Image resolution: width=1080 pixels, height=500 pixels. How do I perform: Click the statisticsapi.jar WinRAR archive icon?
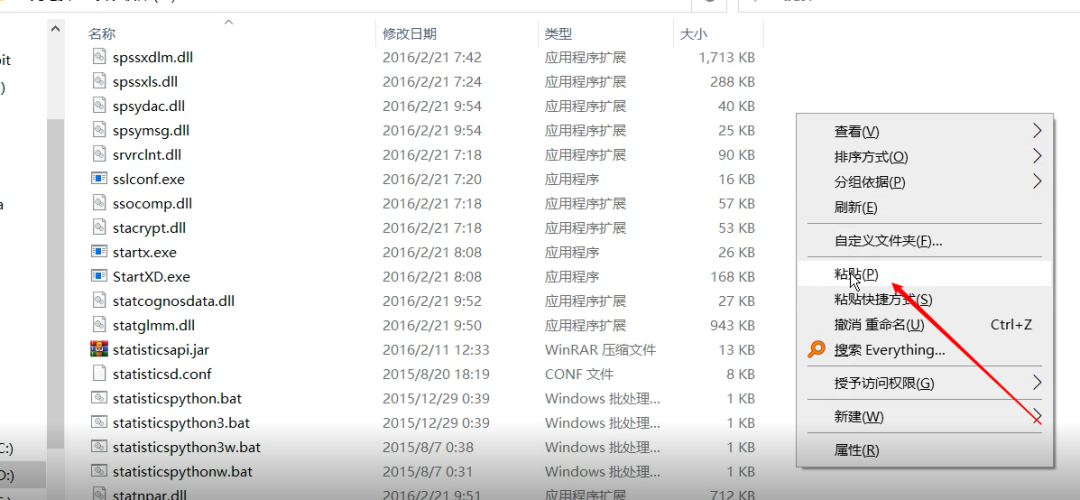(x=98, y=349)
